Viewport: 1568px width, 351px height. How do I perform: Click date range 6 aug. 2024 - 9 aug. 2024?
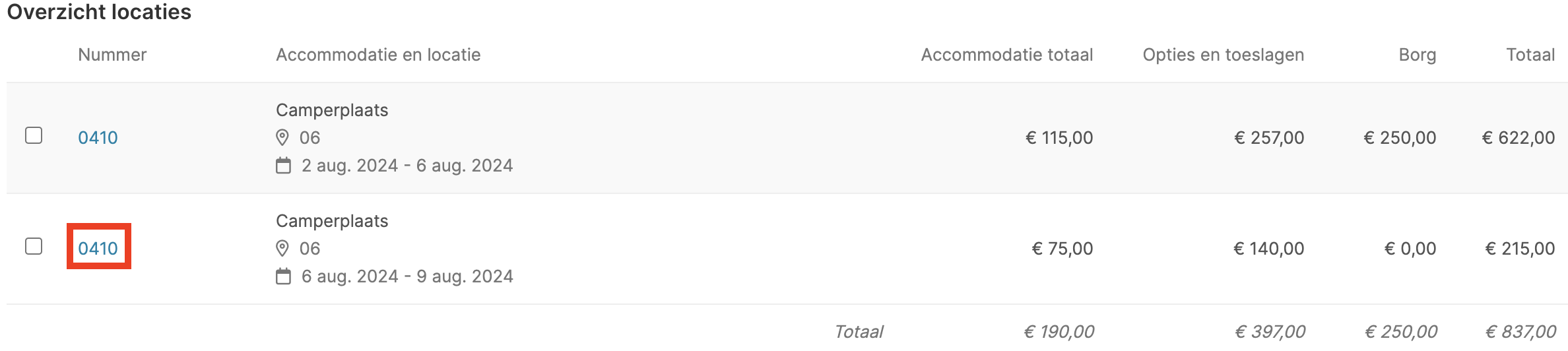pos(407,276)
